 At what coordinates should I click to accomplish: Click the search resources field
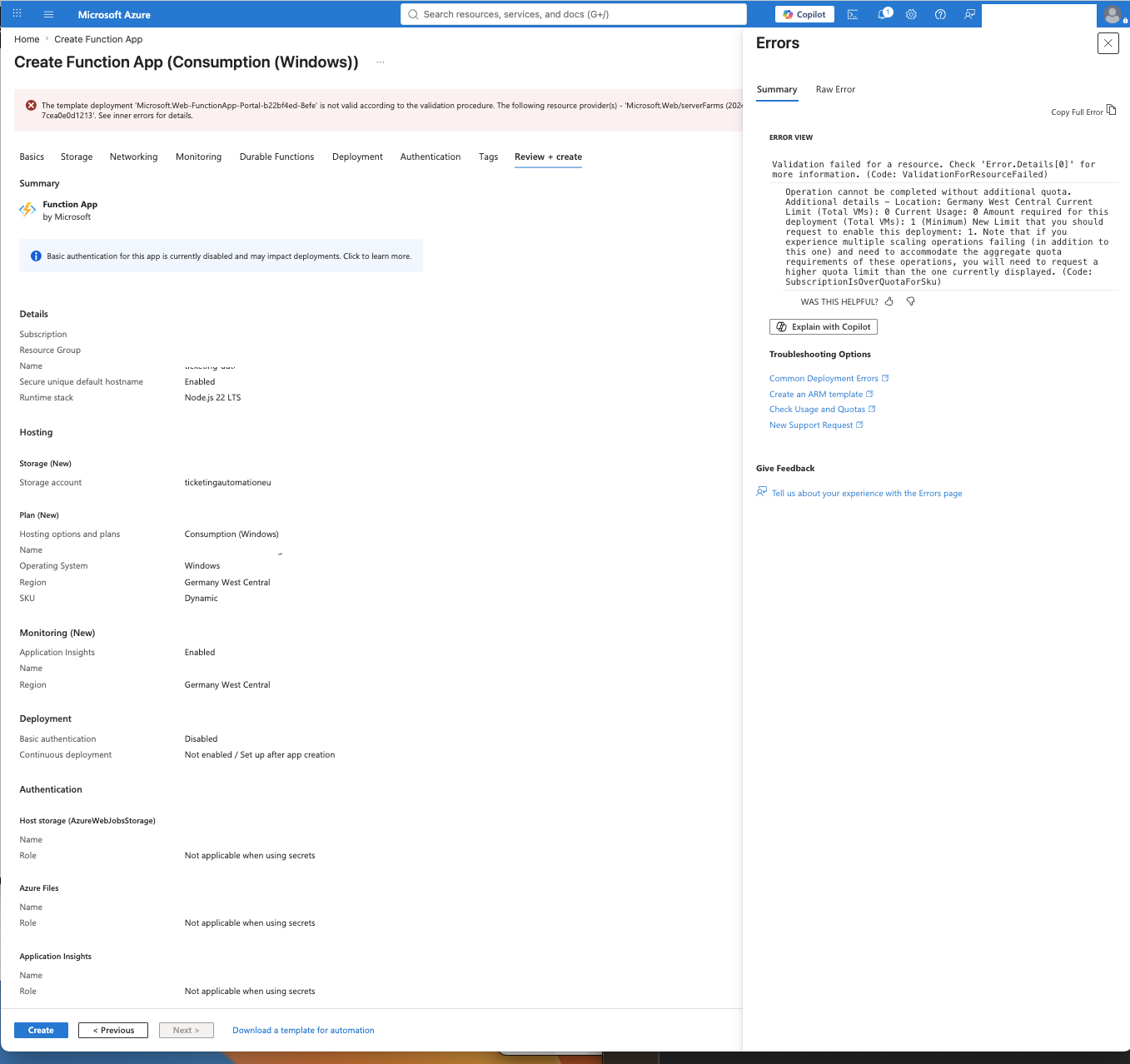click(x=574, y=14)
